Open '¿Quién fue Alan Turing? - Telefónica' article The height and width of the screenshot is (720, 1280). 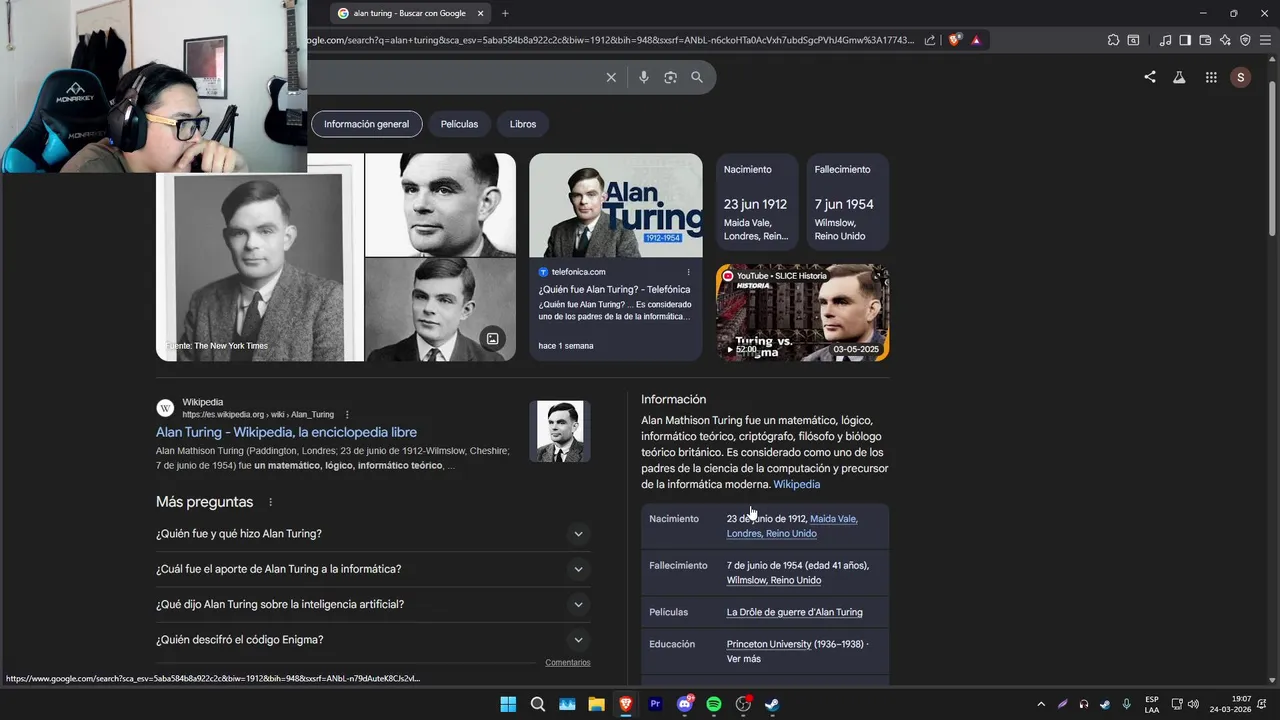click(x=614, y=290)
